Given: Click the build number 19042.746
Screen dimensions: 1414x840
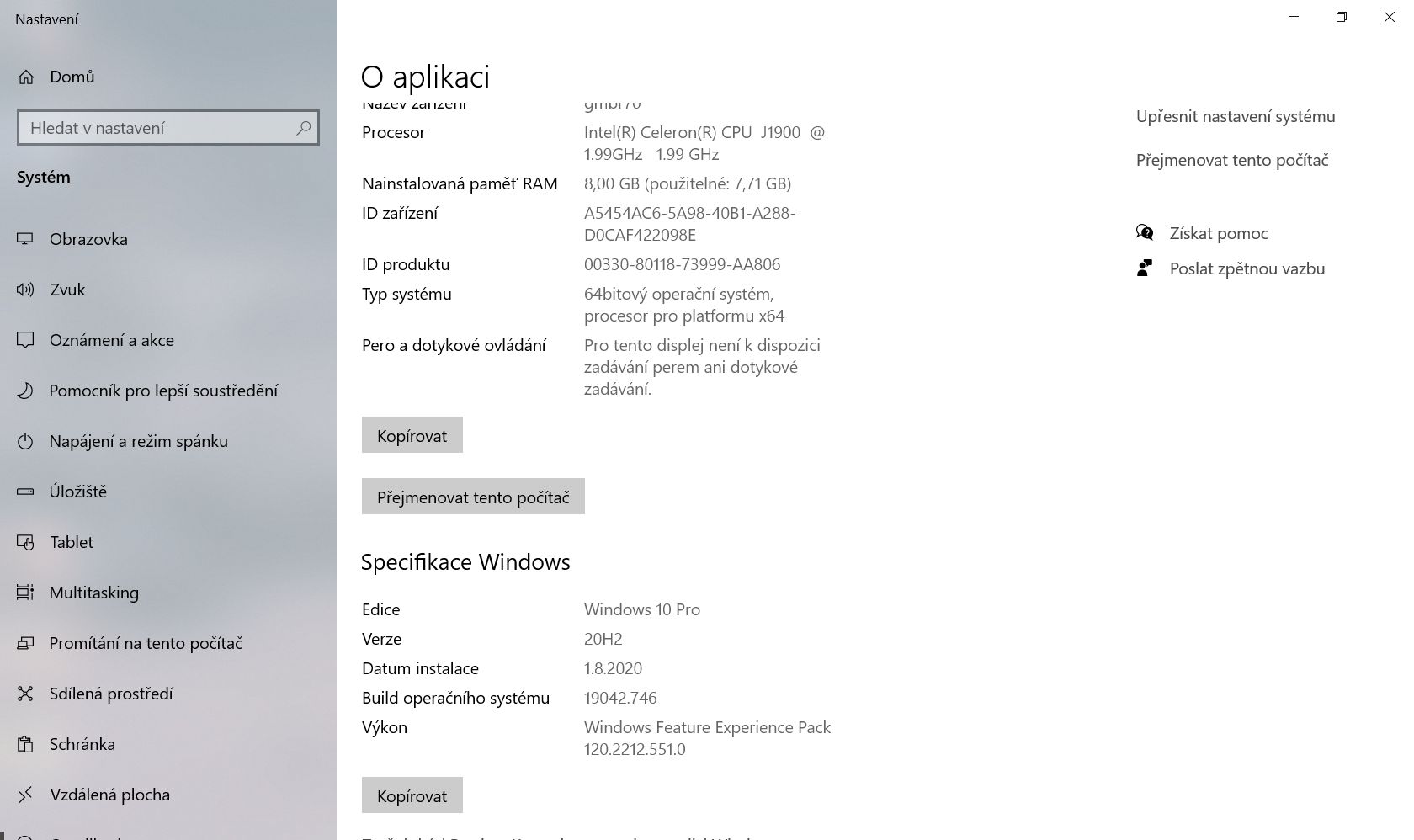Looking at the screenshot, I should [x=620, y=698].
